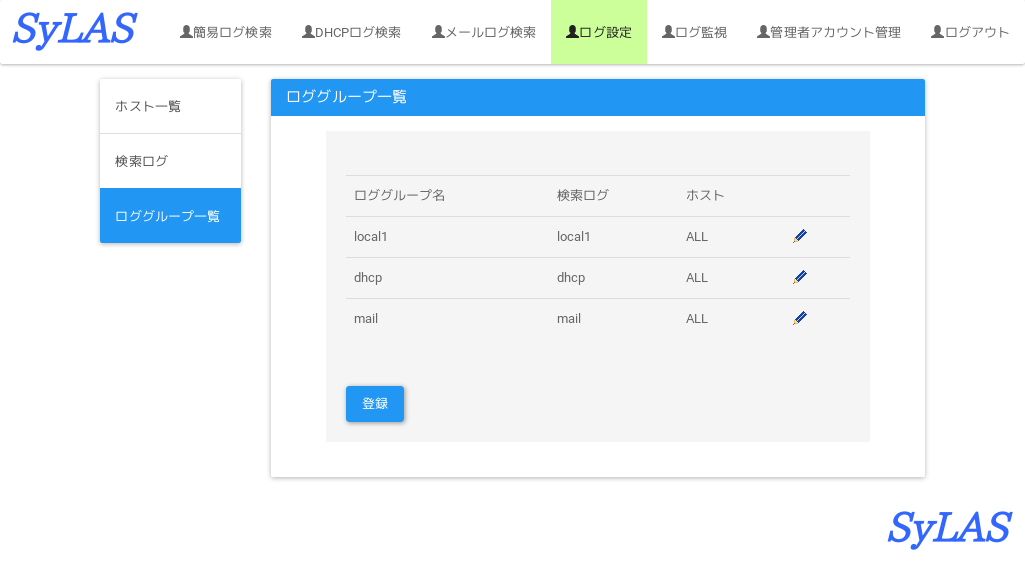Click the person icon beside ログ監視
1025x562 pixels.
(668, 31)
